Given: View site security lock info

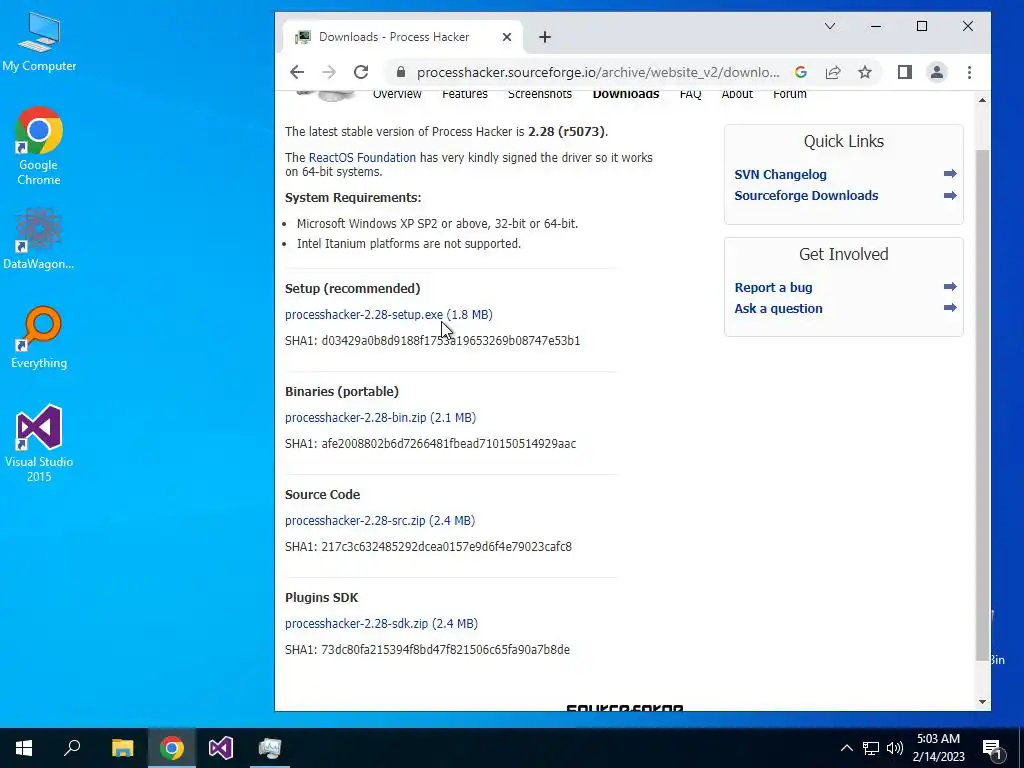Looking at the screenshot, I should pos(401,72).
